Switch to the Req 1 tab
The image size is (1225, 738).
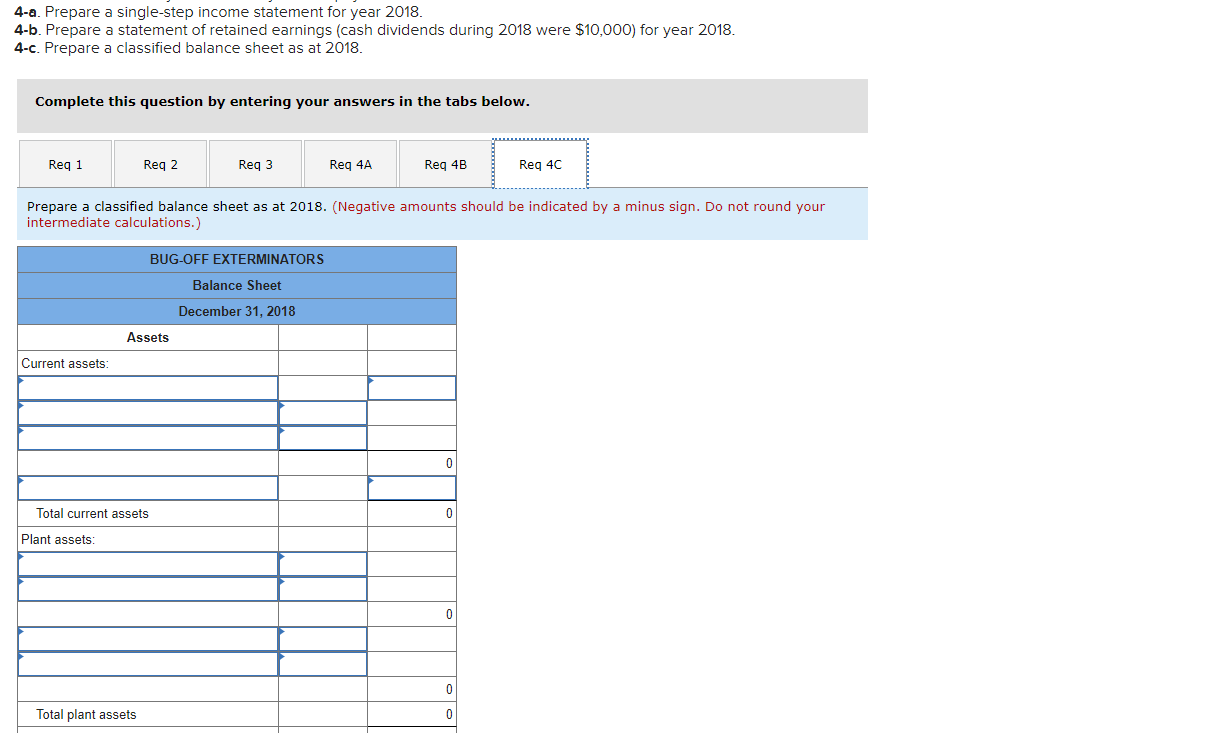pyautogui.click(x=64, y=163)
